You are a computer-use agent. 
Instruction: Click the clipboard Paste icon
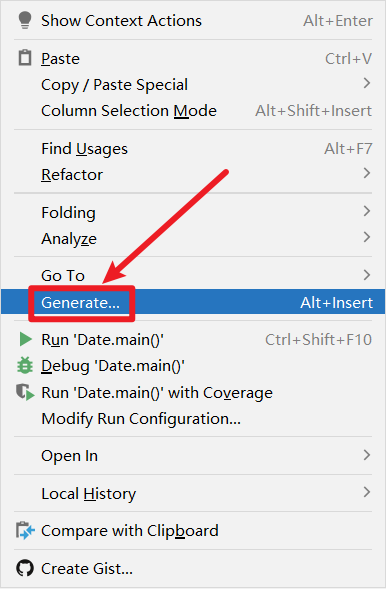tap(25, 58)
